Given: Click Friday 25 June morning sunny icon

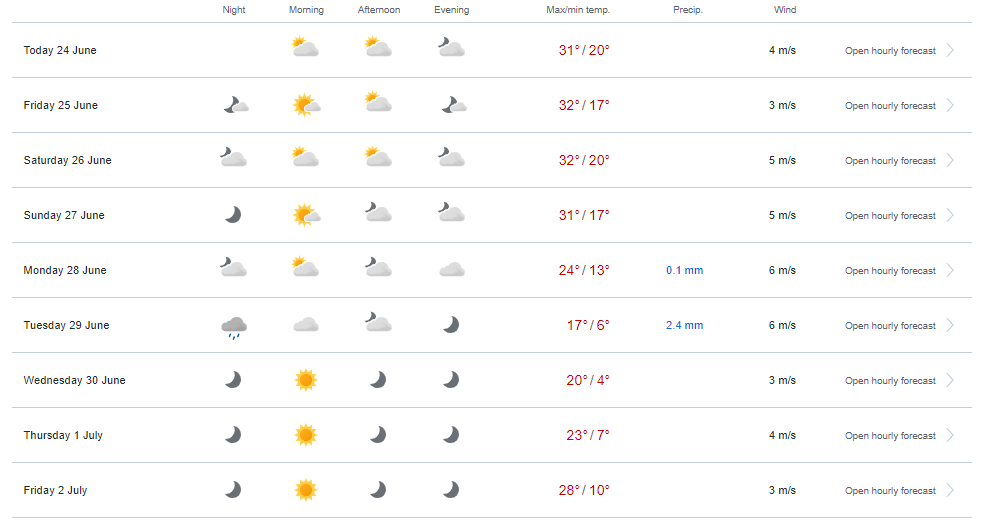Looking at the screenshot, I should pos(307,105).
